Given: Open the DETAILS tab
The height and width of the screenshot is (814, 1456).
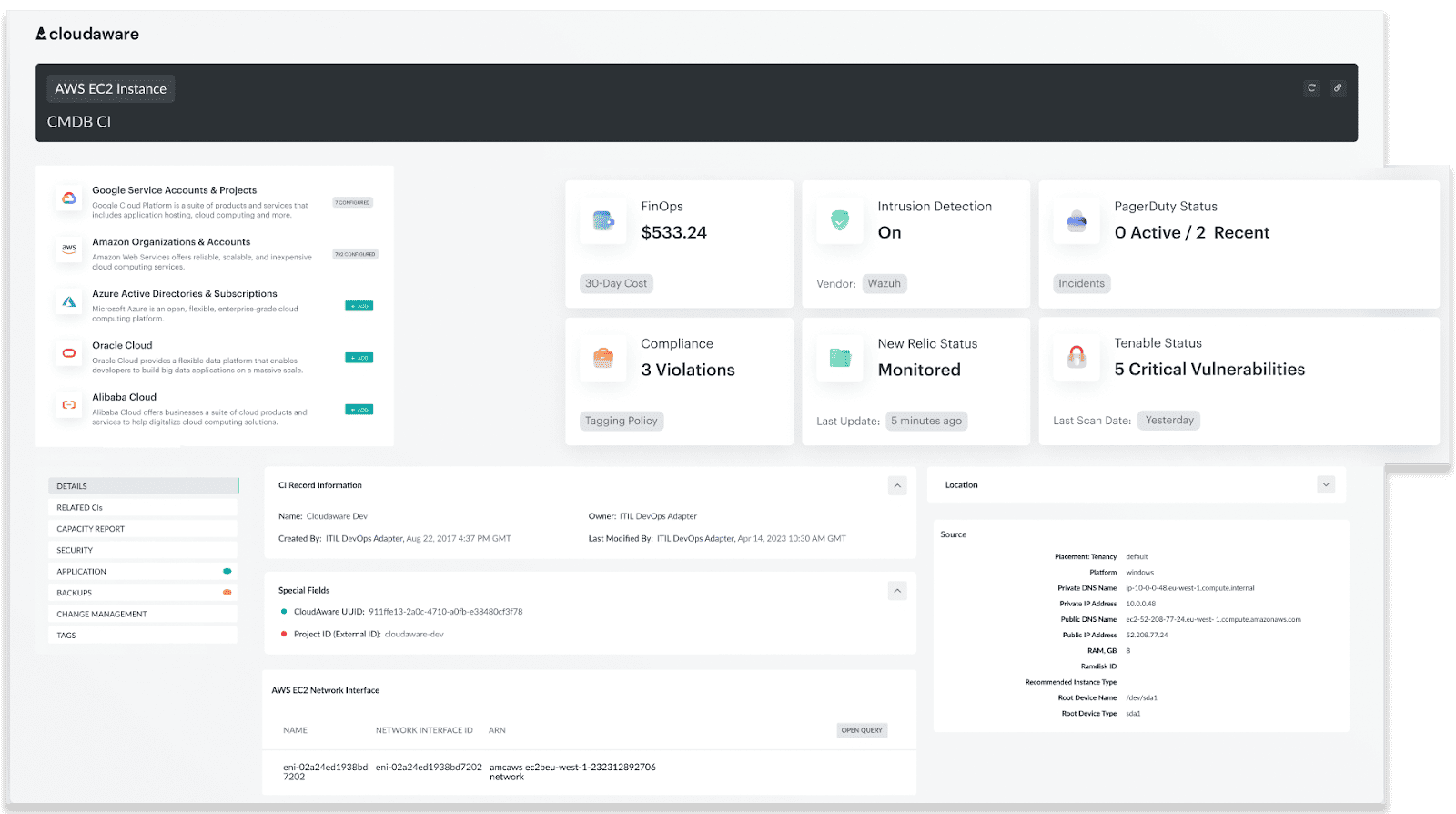Looking at the screenshot, I should point(143,486).
